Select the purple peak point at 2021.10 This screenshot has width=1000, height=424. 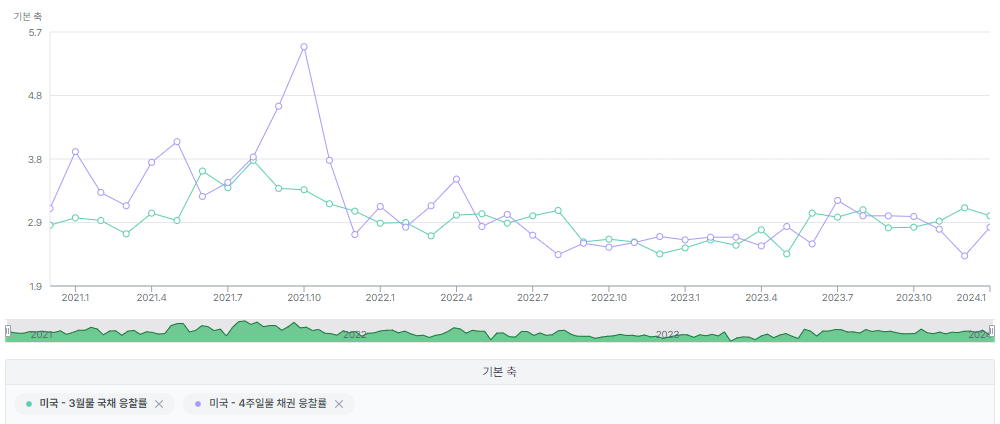coord(304,47)
